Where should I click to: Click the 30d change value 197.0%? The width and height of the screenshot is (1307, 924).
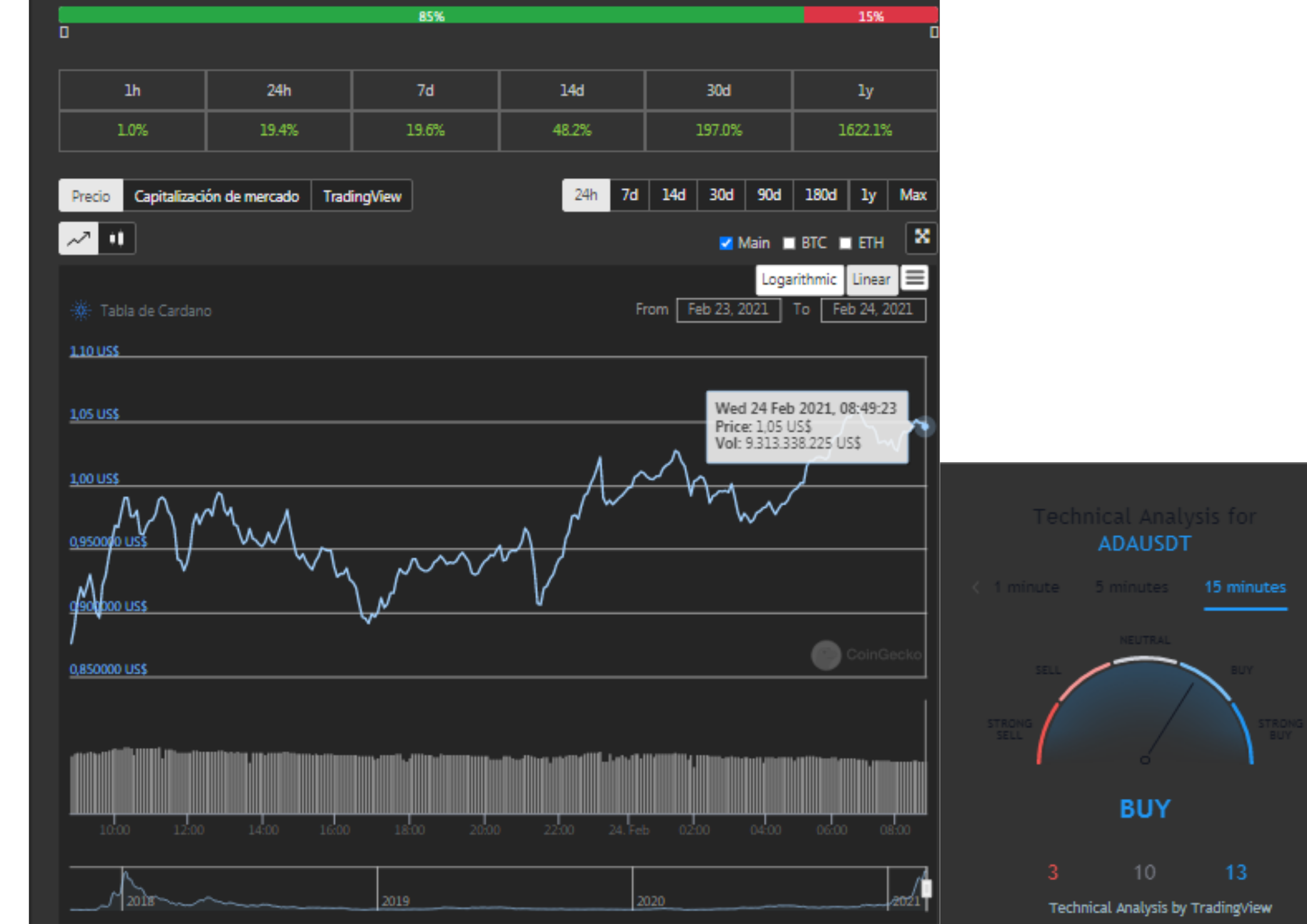pos(718,130)
